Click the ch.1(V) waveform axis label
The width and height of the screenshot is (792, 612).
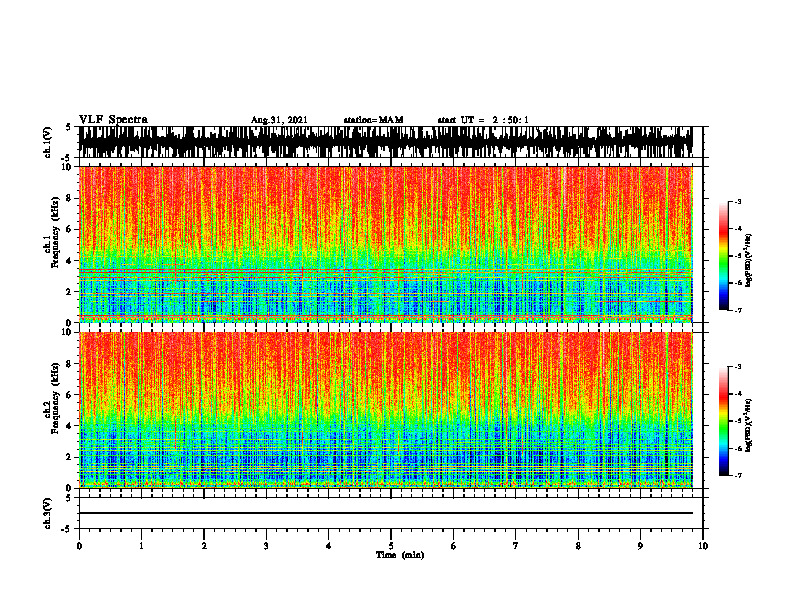[48, 142]
